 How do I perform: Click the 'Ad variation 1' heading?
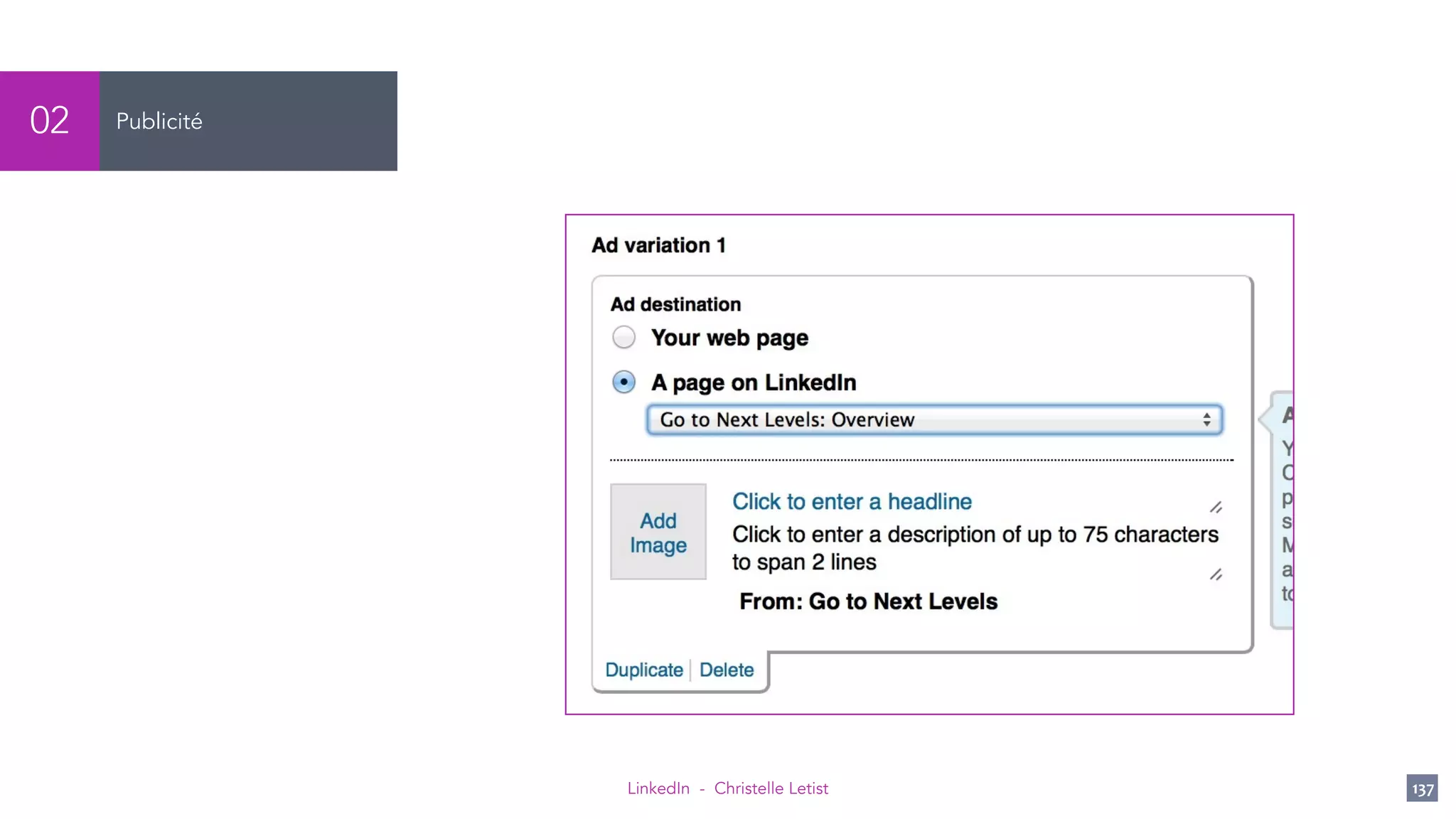pyautogui.click(x=658, y=245)
